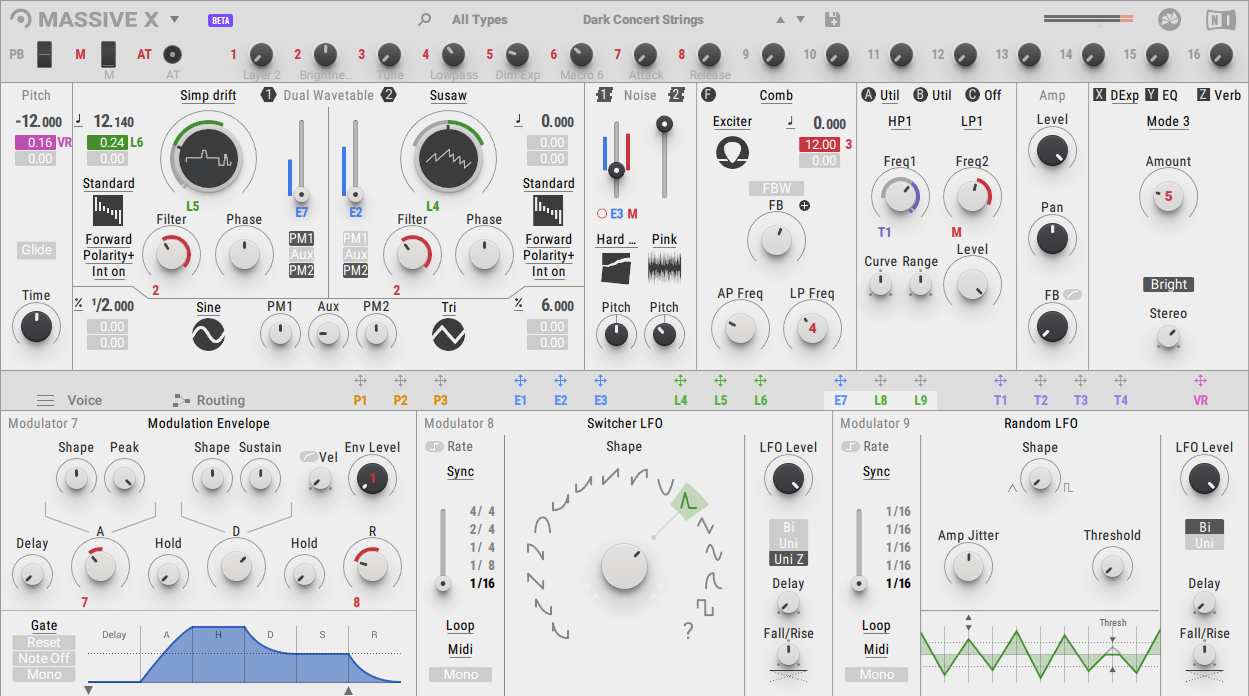The image size is (1249, 696).
Task: Open the Hard noise waveform thumbnail
Action: pyautogui.click(x=616, y=267)
